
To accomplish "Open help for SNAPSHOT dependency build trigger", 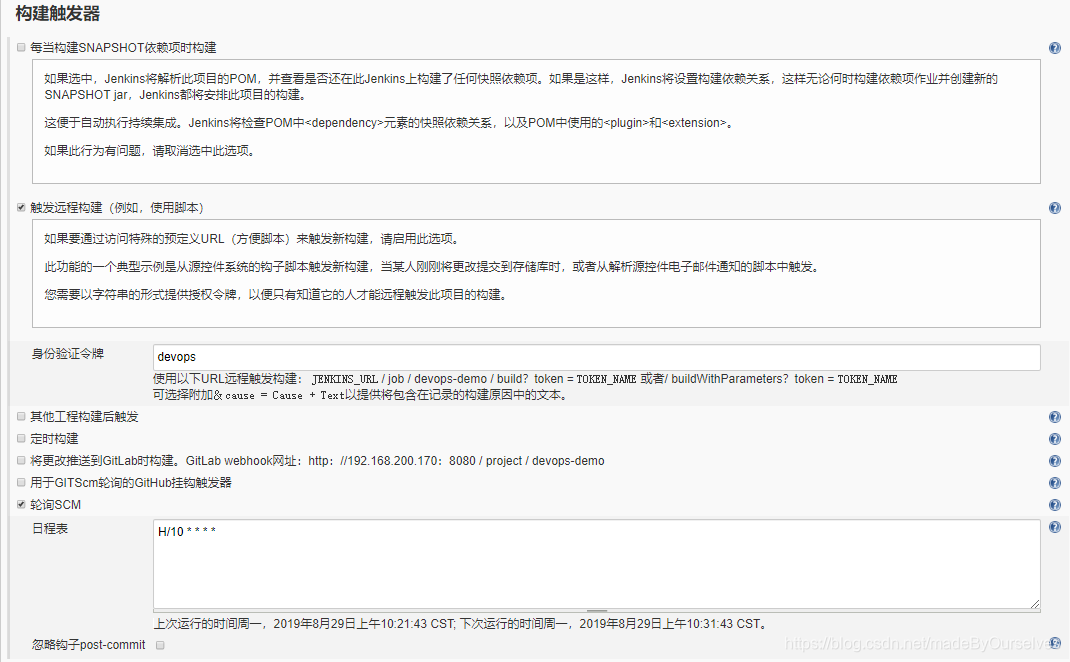I will point(1054,47).
